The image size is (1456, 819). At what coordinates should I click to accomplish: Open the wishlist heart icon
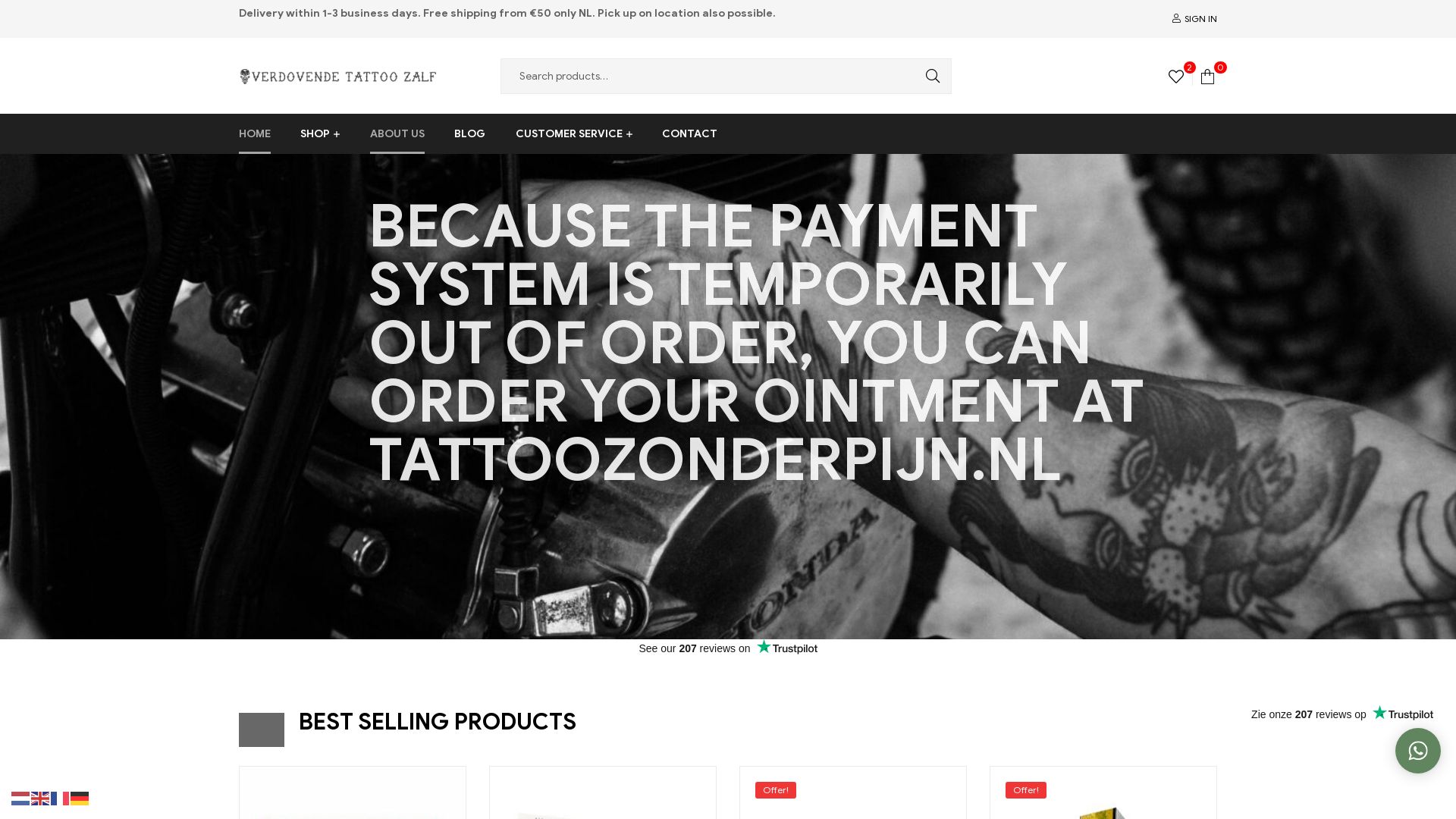(x=1176, y=77)
